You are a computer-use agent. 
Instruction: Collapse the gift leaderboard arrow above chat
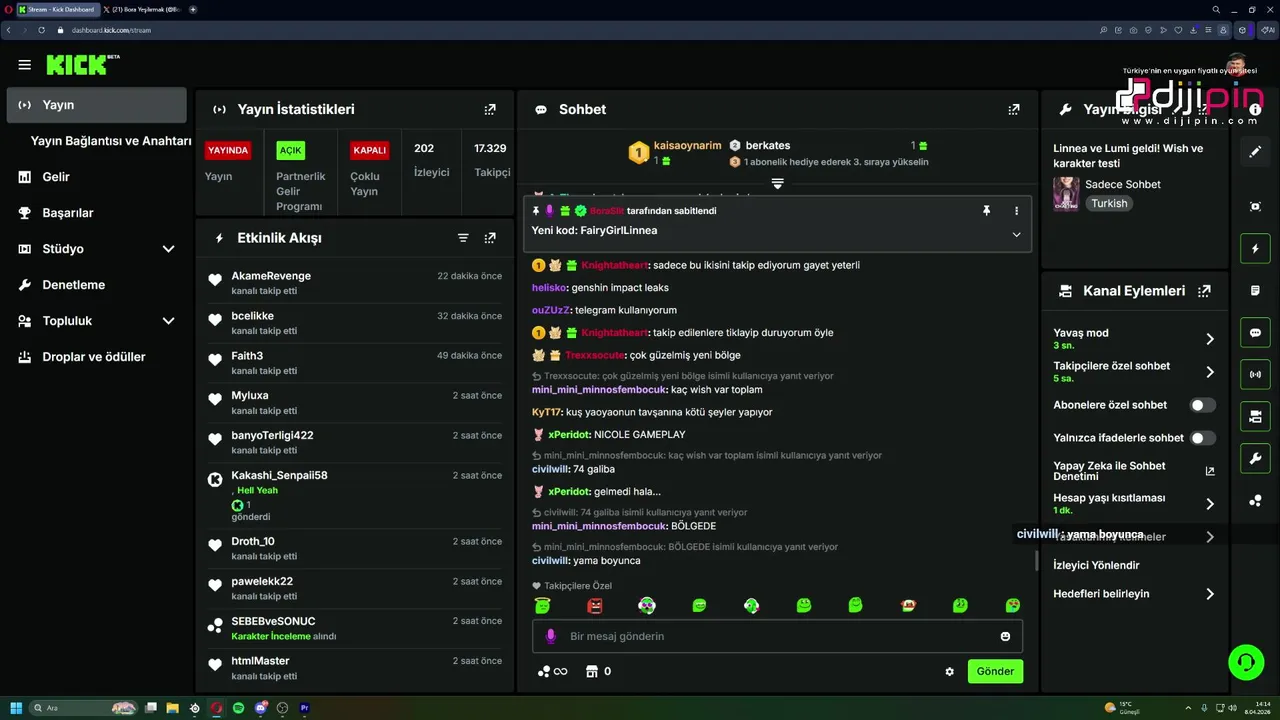click(777, 183)
